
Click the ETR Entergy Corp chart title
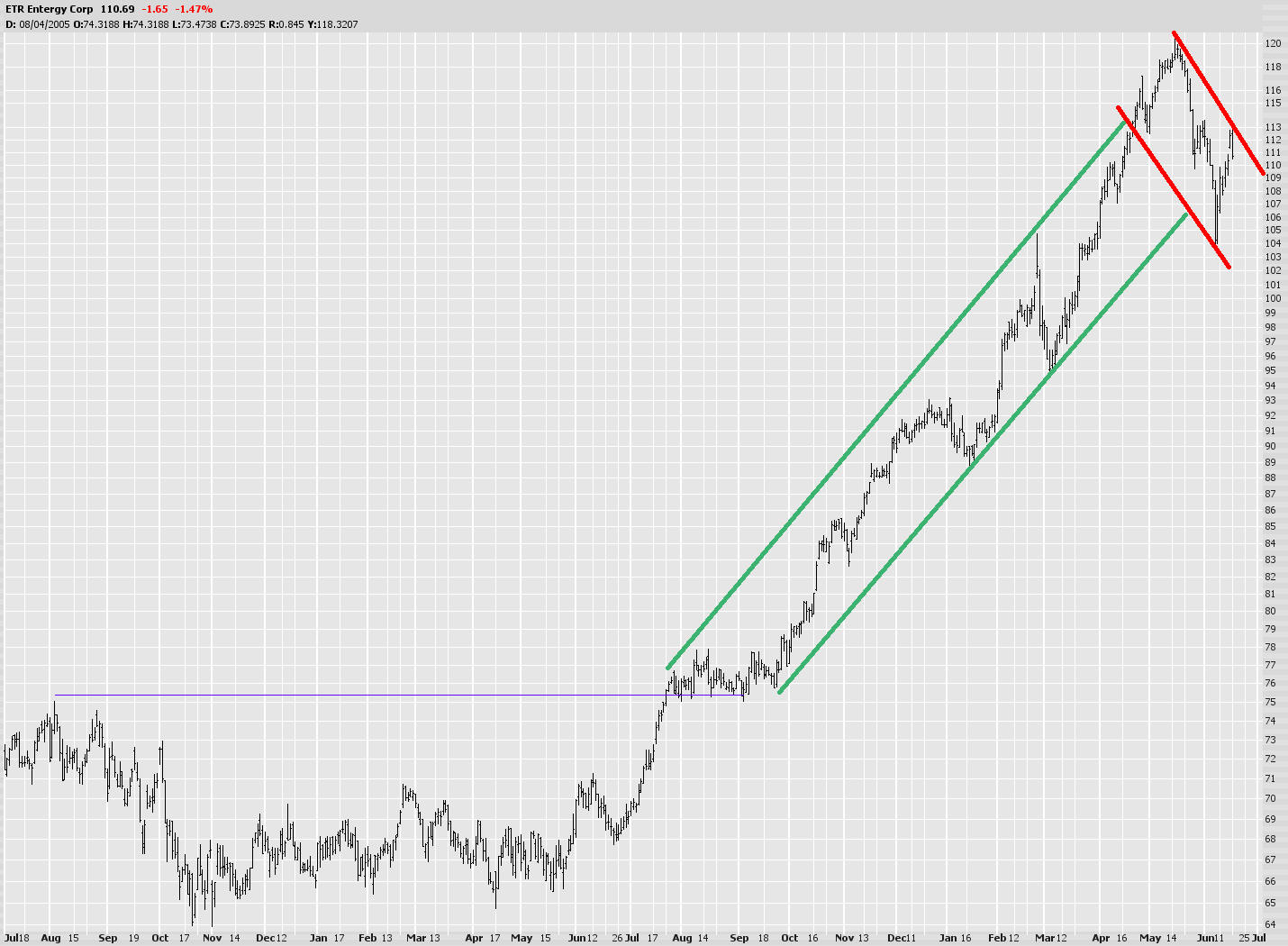tap(50, 9)
